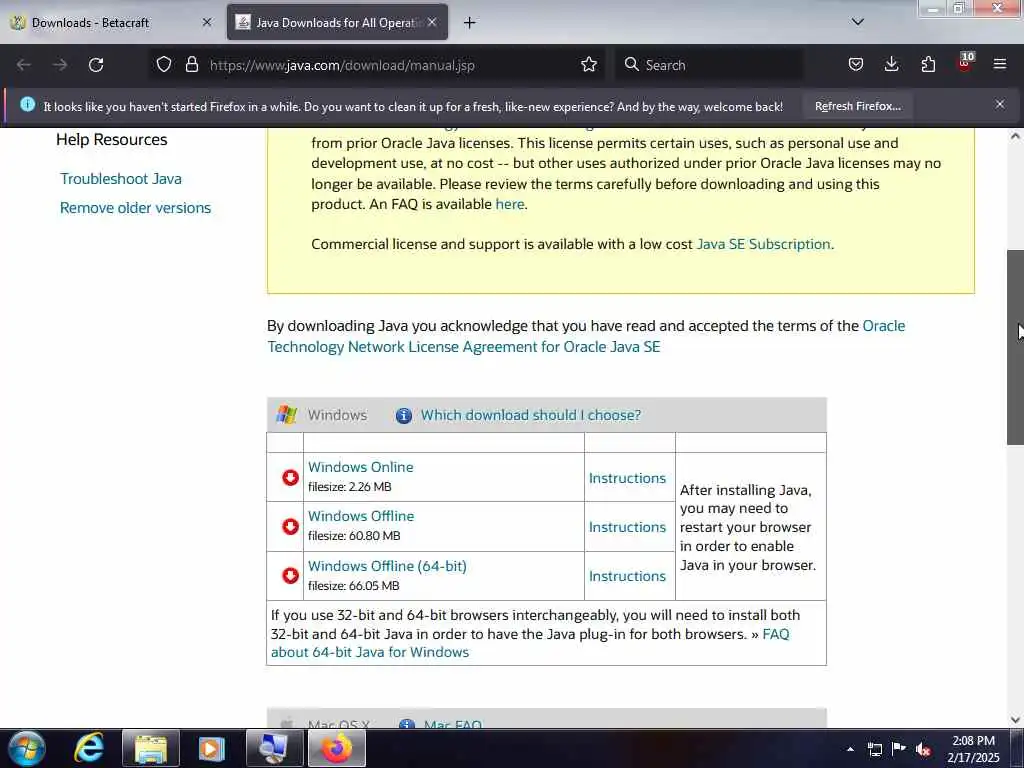Open FAQ about 64-bit Java for Windows link
1024x768 pixels.
pyautogui.click(x=370, y=652)
